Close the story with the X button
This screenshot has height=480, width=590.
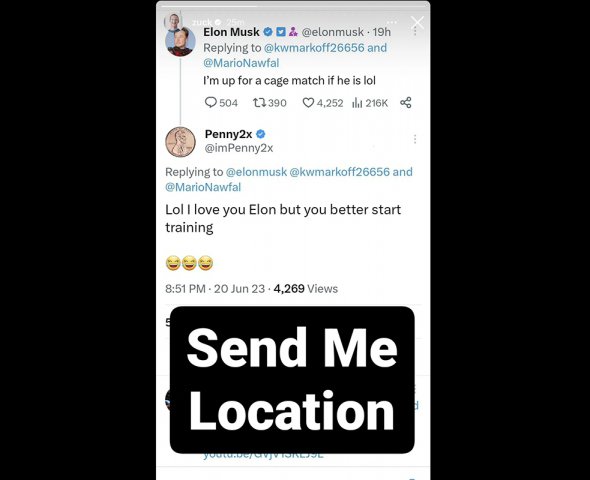point(417,23)
